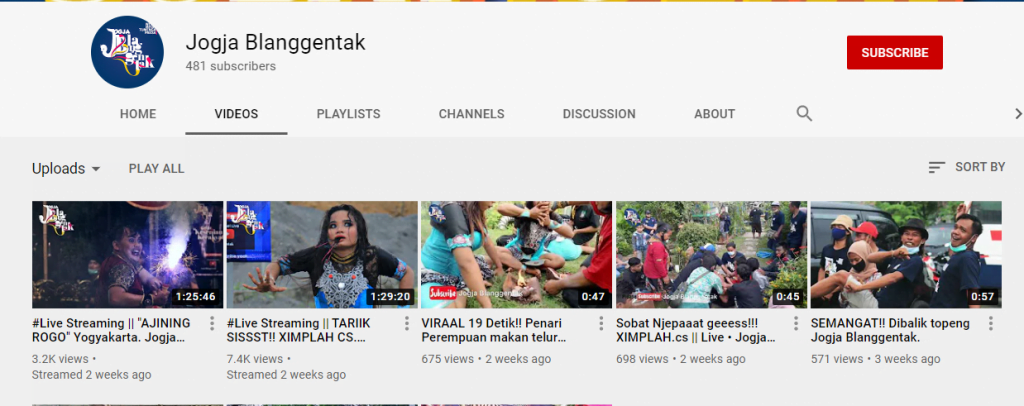Click the PLAY ALL button

click(x=156, y=168)
